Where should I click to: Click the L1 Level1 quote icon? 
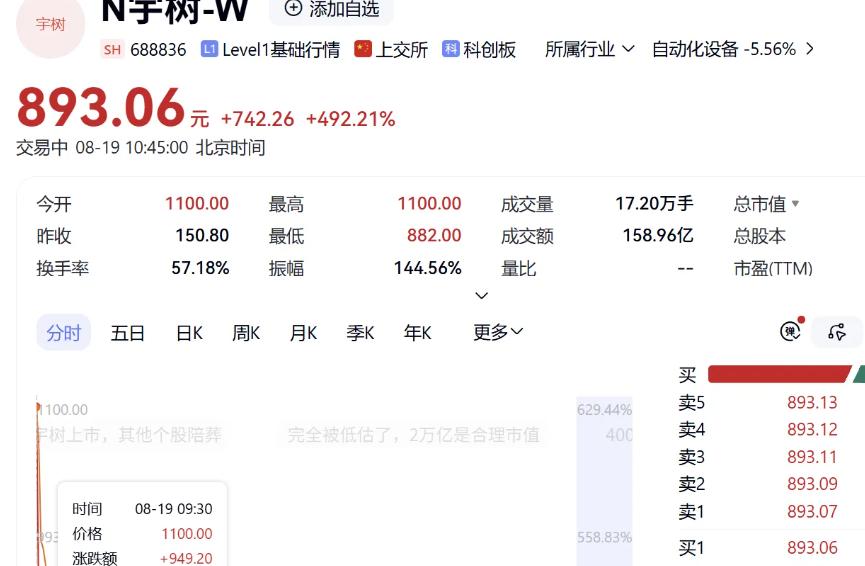click(x=209, y=49)
